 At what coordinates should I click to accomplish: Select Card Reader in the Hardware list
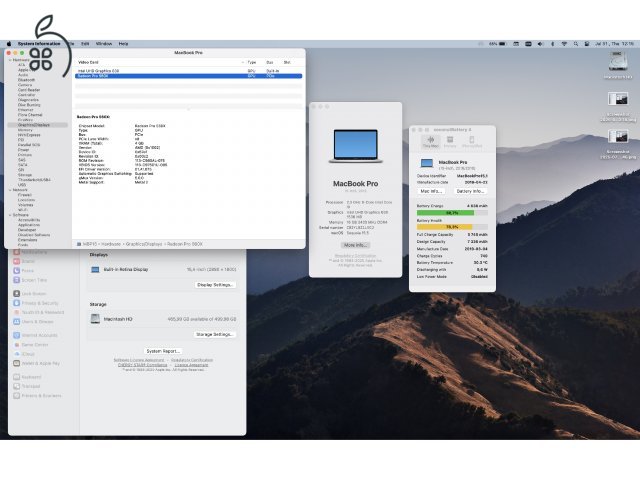[29, 90]
